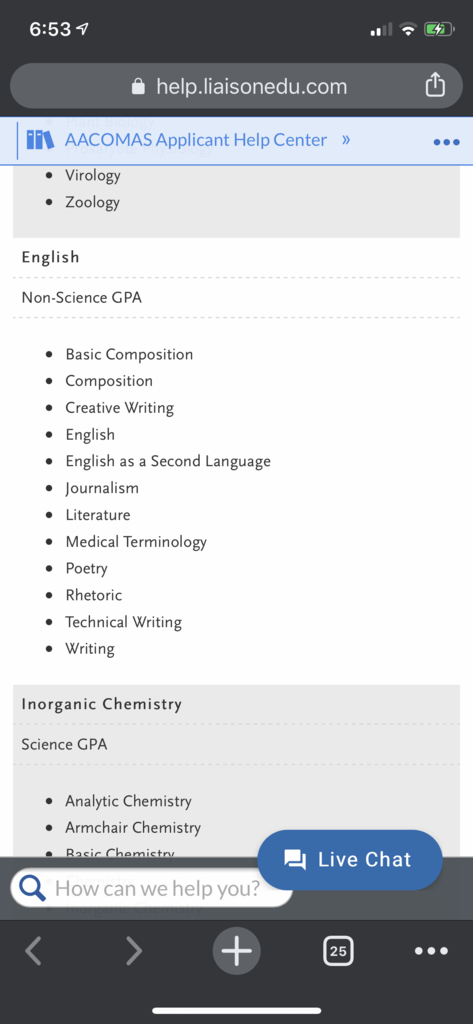Tap the chat bubble icon in Live Chat

(x=295, y=860)
